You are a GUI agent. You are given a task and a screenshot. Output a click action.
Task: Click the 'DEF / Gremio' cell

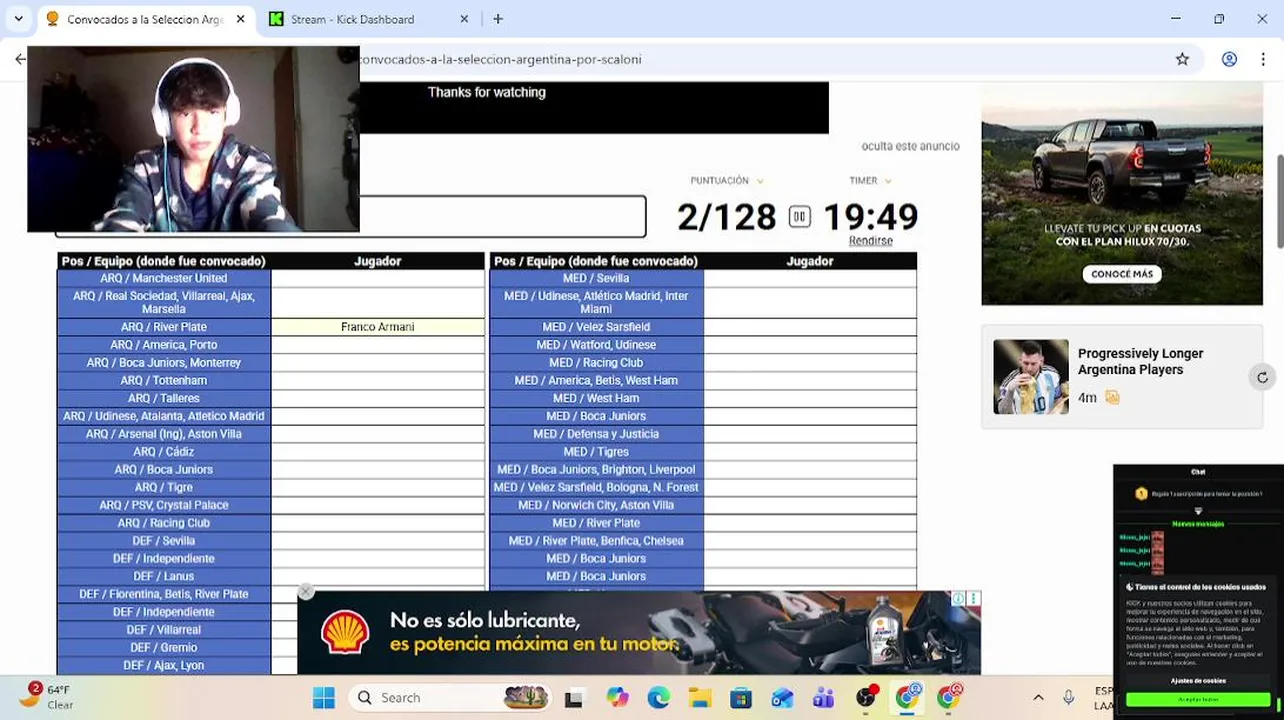point(164,647)
